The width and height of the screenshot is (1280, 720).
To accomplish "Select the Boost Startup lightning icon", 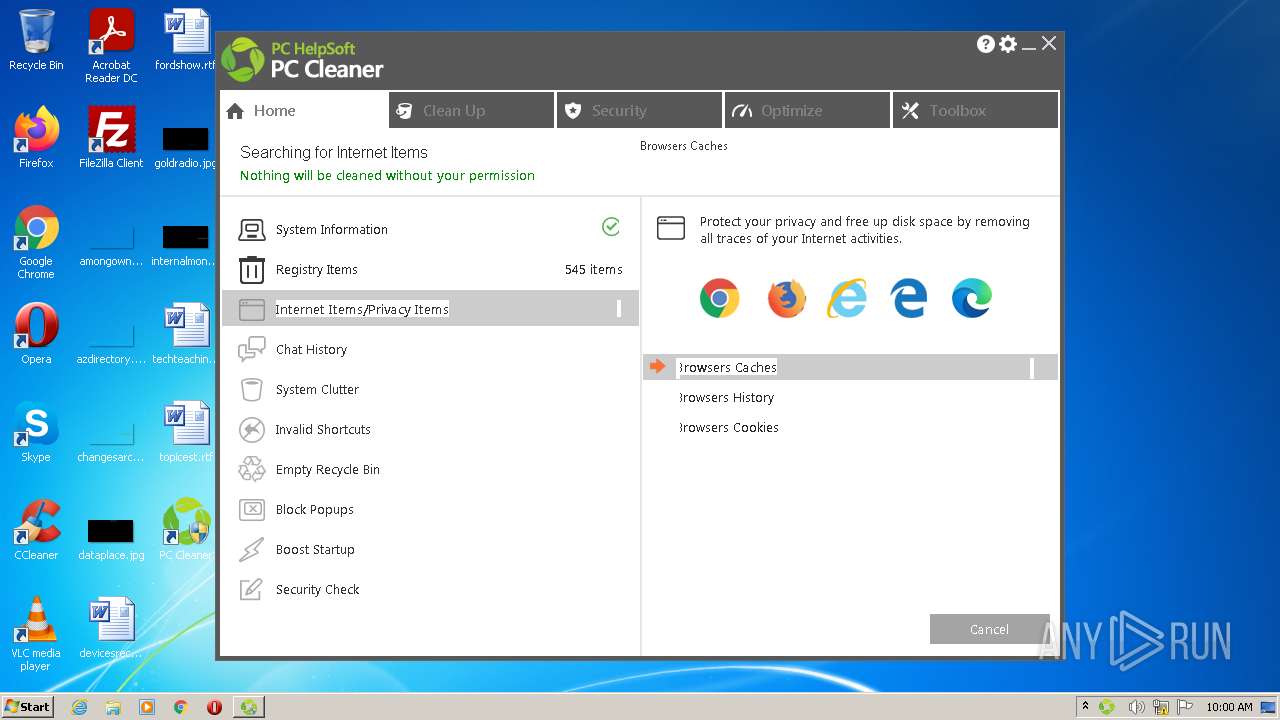I will (251, 549).
